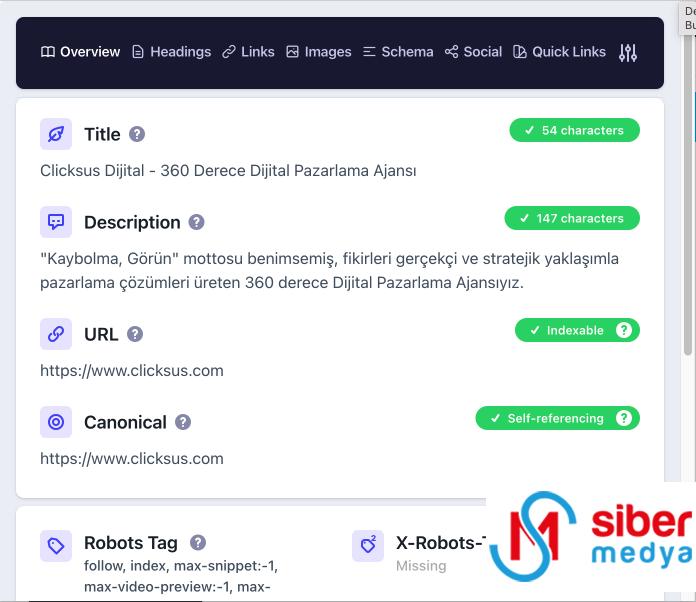Click the canonical https://www.clicksus.com value
Screen dimensions: 696x602
(132, 458)
